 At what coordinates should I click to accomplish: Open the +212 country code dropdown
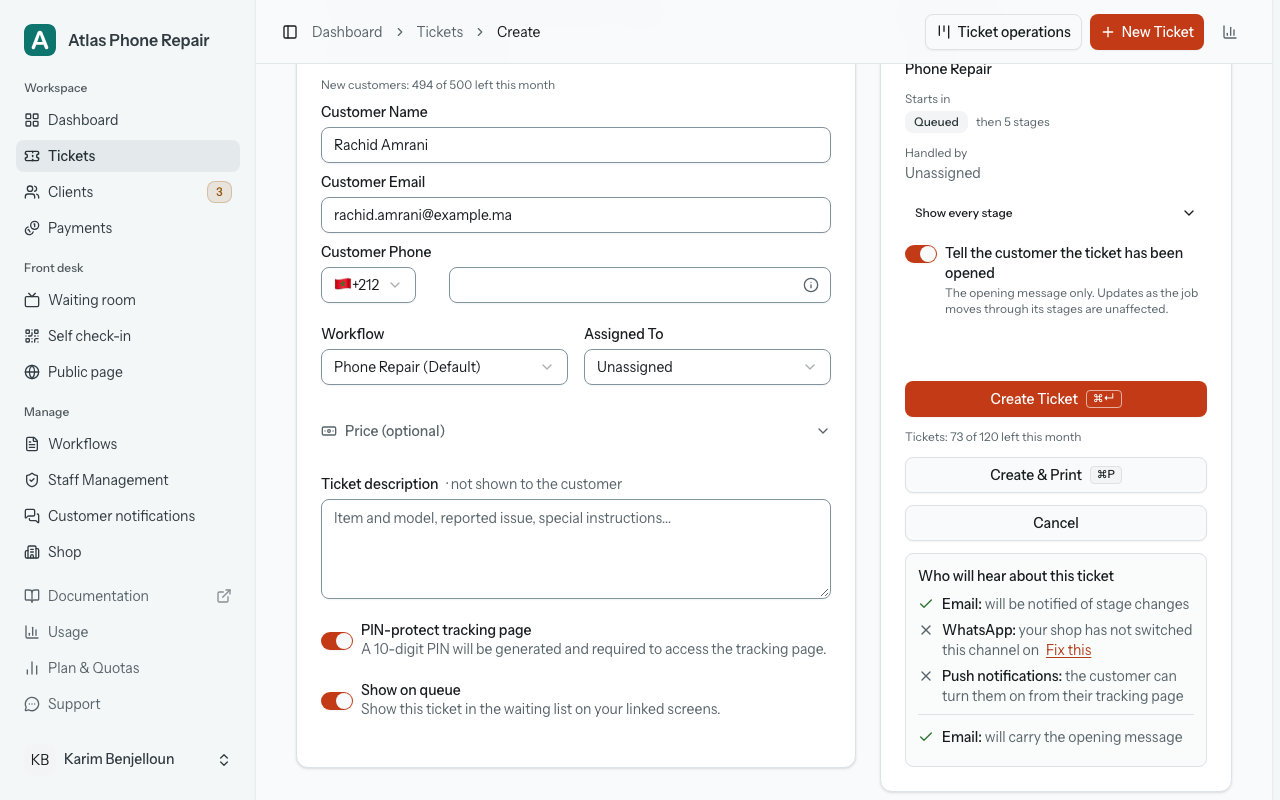coord(368,285)
